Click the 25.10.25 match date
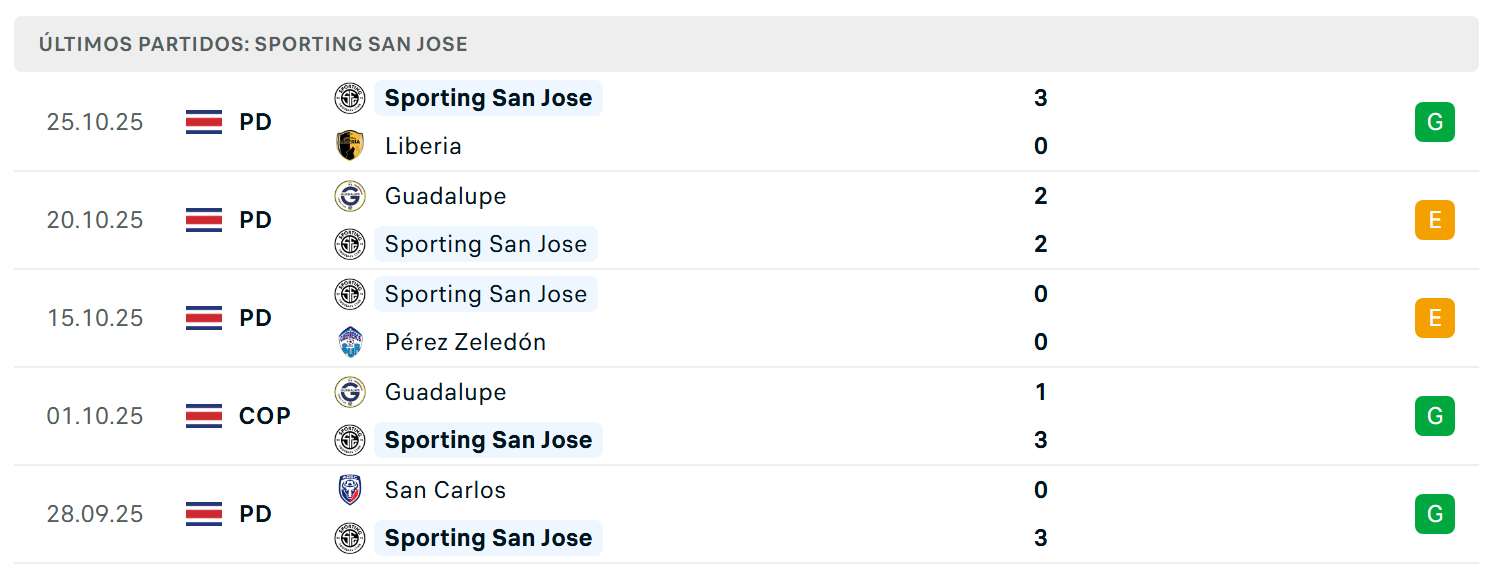 95,122
